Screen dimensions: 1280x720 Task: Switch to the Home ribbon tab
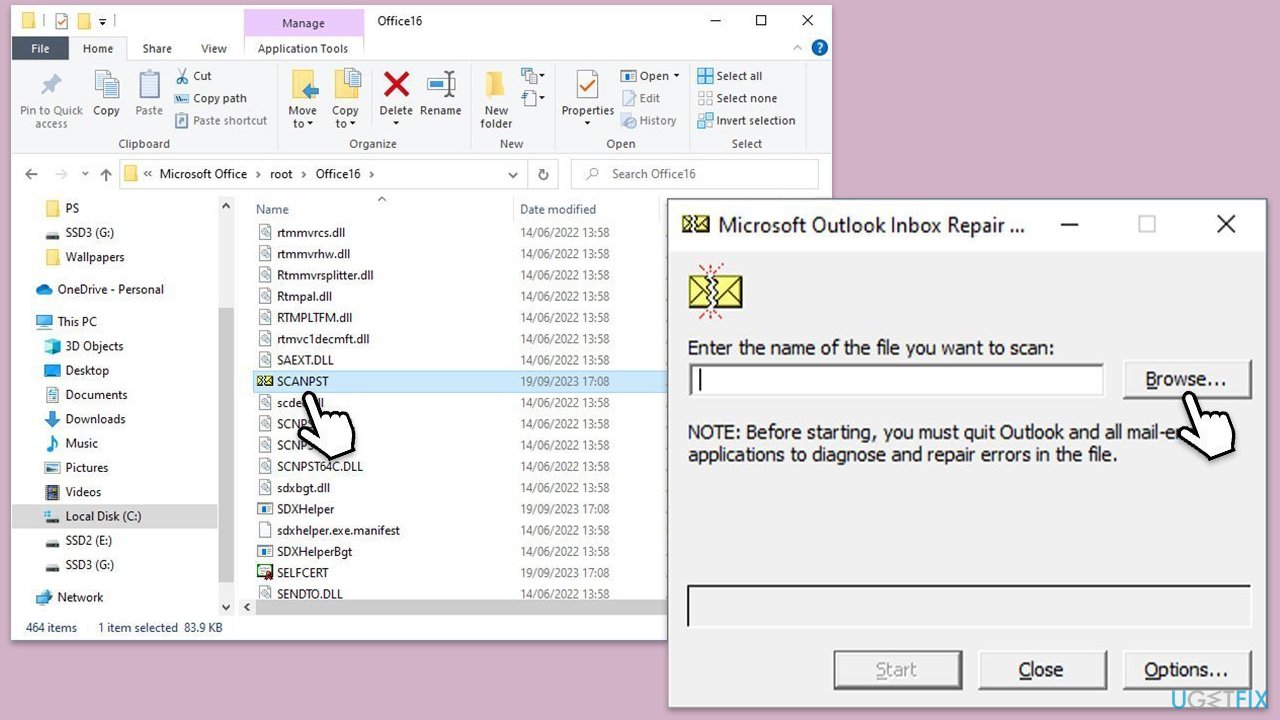(98, 48)
